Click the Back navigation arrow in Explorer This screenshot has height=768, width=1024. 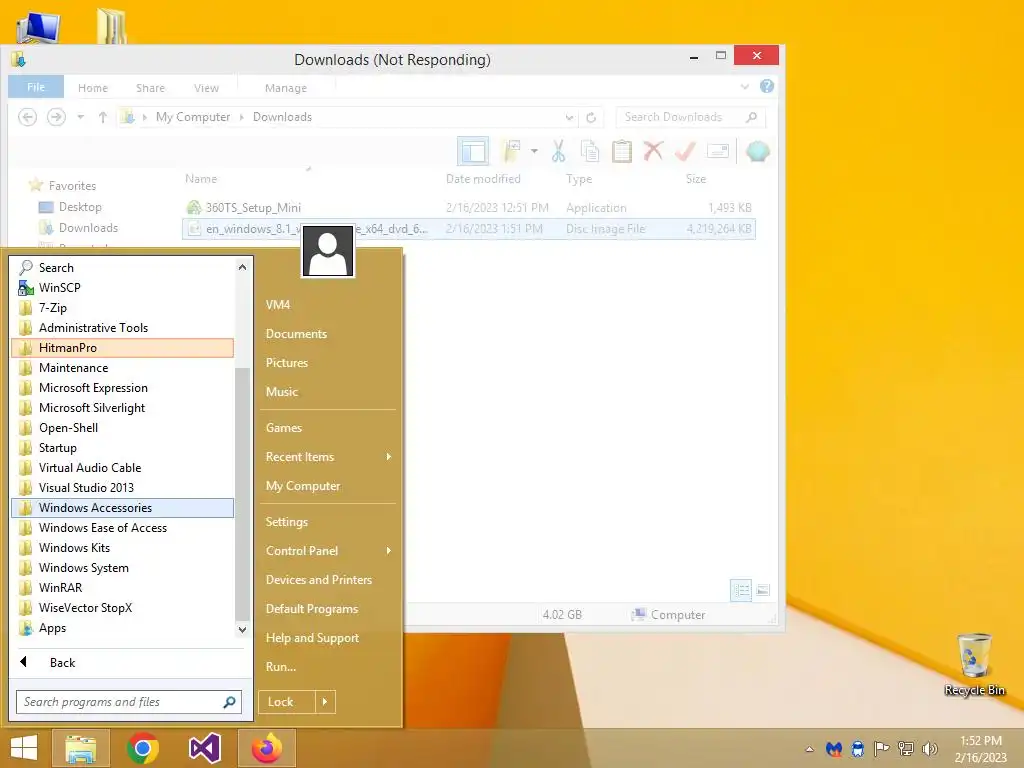(27, 117)
